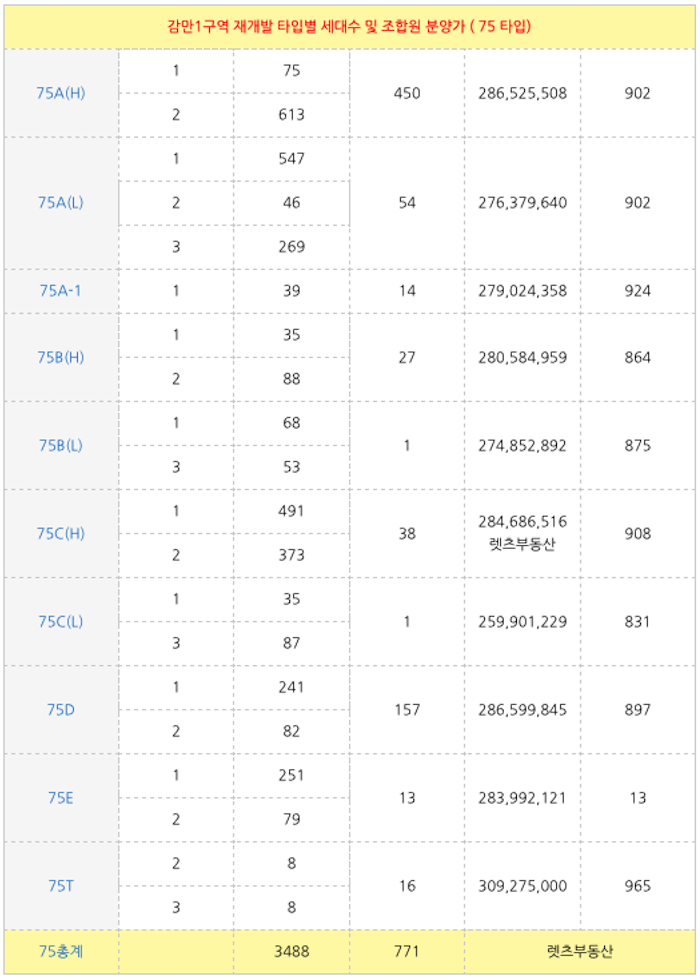Select the 965 value in 75T row

pos(638,885)
